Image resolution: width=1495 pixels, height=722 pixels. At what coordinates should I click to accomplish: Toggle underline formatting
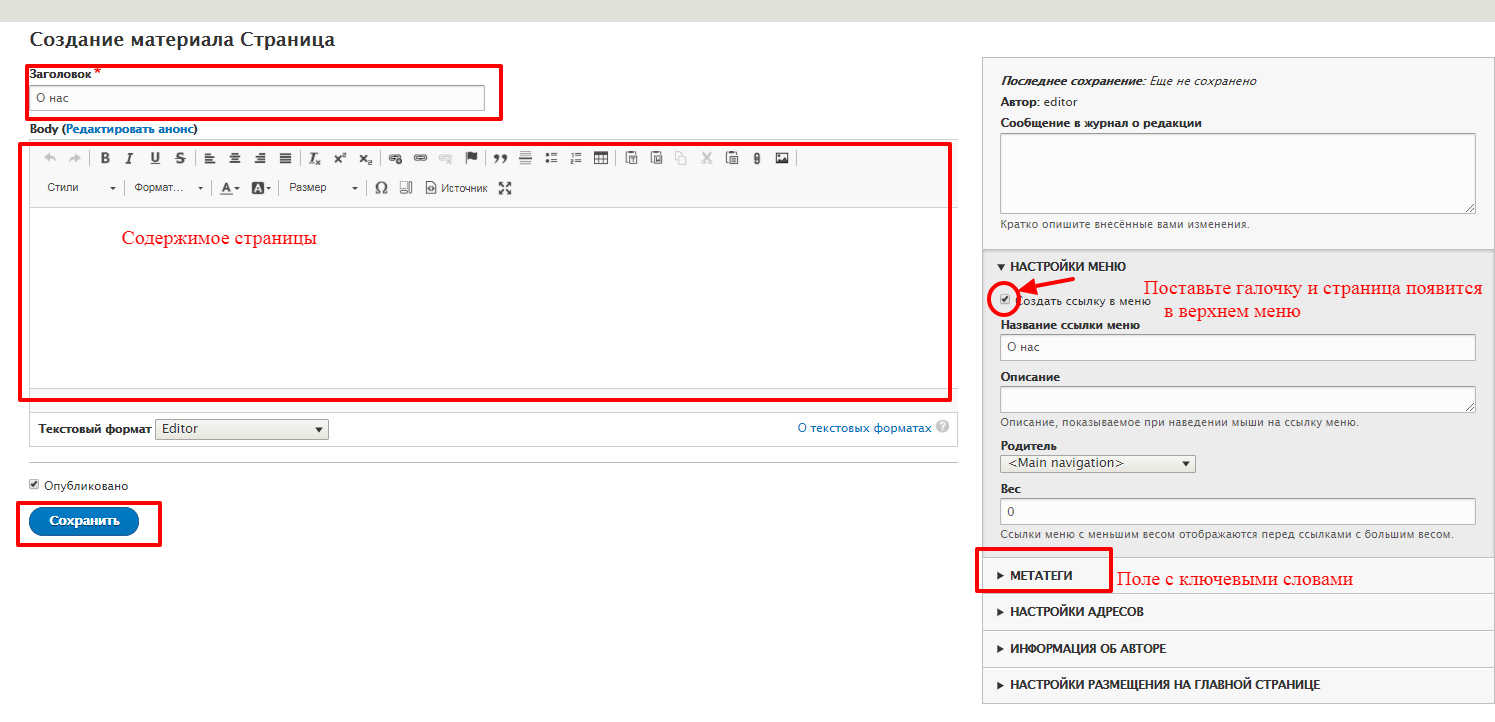coord(155,158)
